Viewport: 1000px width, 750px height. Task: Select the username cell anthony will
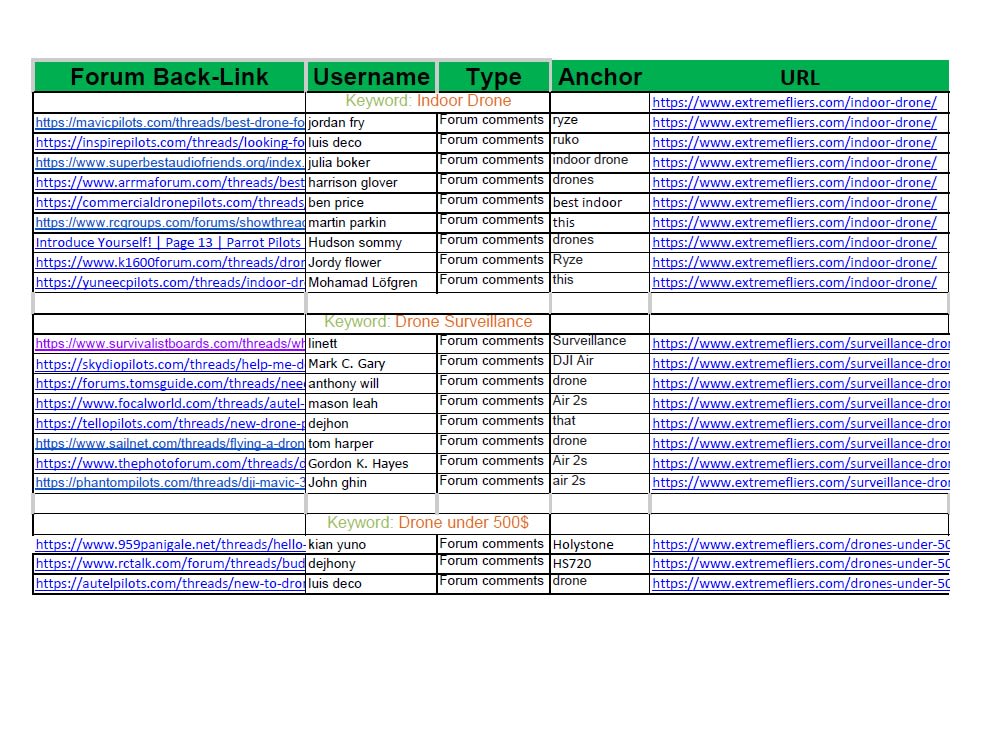click(372, 383)
